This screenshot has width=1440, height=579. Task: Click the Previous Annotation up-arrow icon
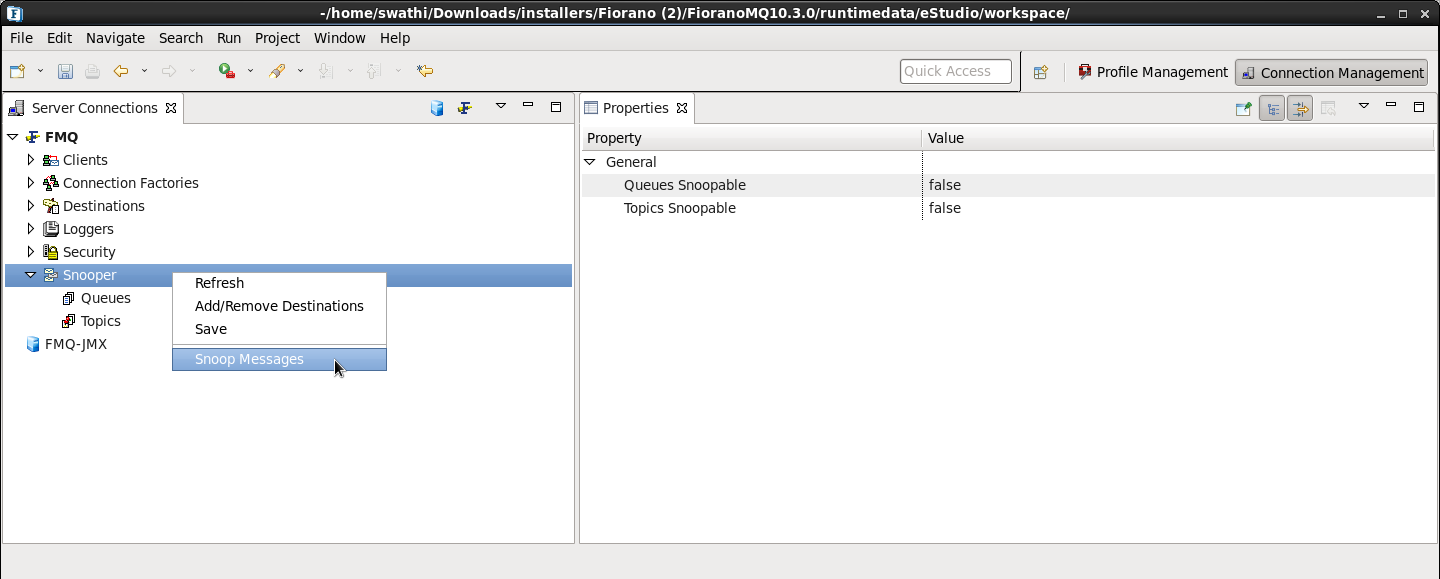(372, 71)
